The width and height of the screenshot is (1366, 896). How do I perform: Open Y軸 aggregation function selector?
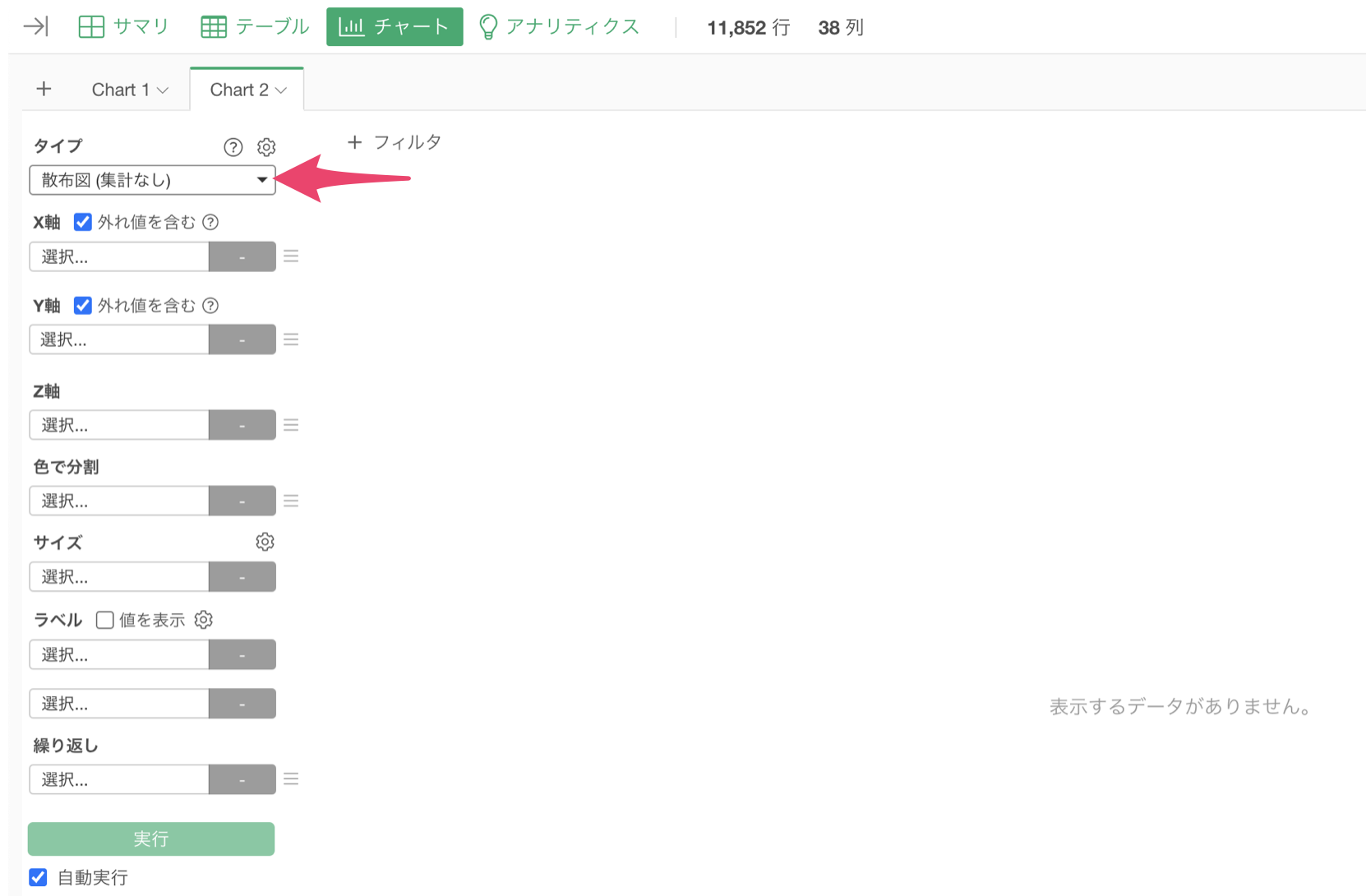(x=242, y=339)
